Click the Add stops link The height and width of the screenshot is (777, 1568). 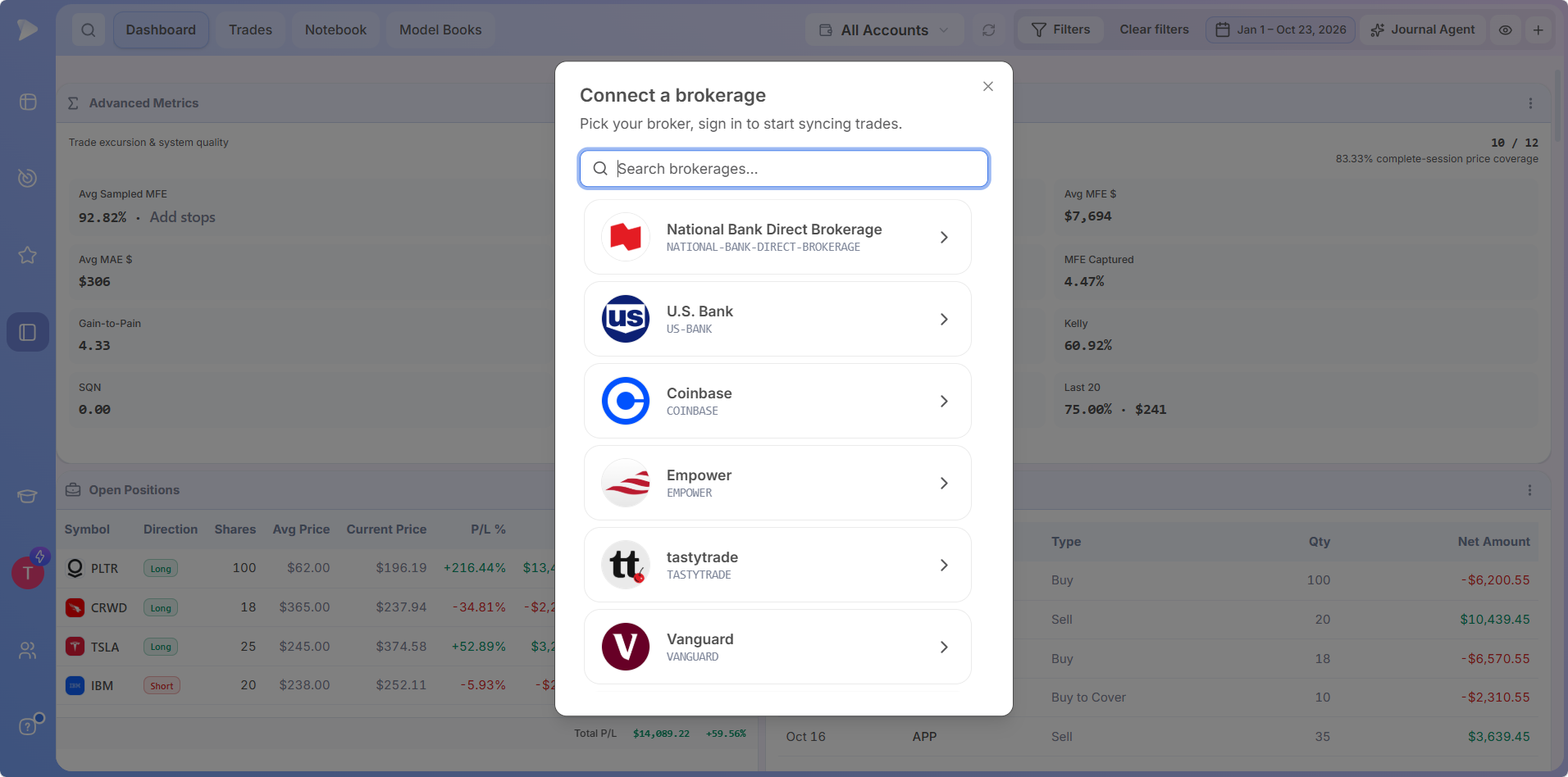182,217
